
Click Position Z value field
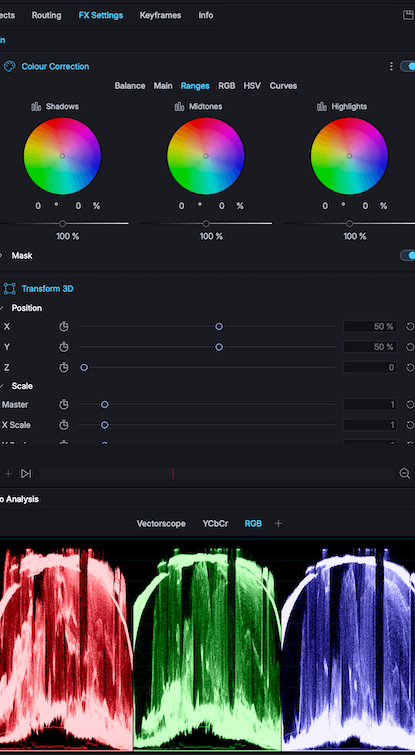pyautogui.click(x=370, y=368)
